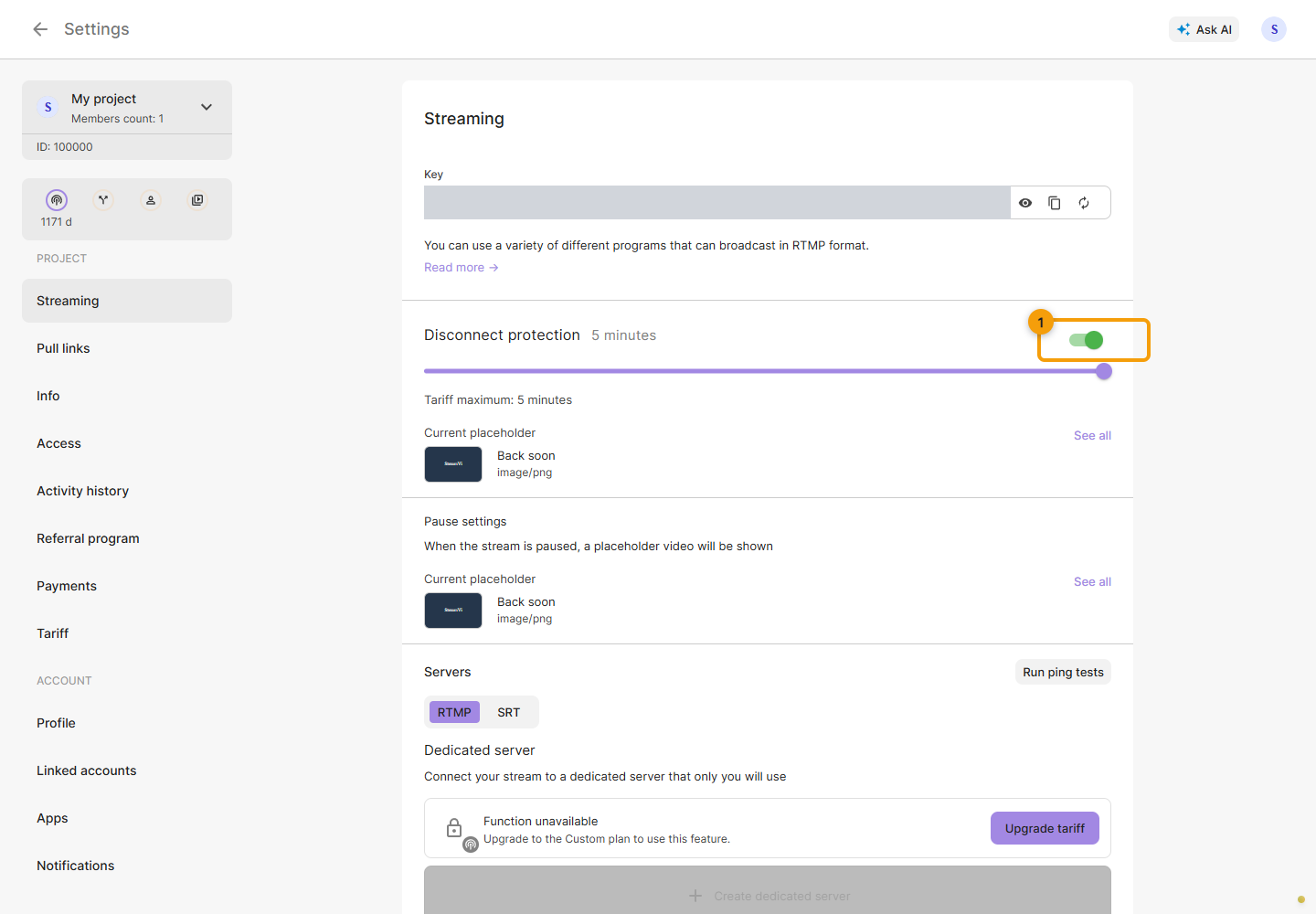Regenerate the stream key
1316x914 pixels.
pyautogui.click(x=1084, y=203)
